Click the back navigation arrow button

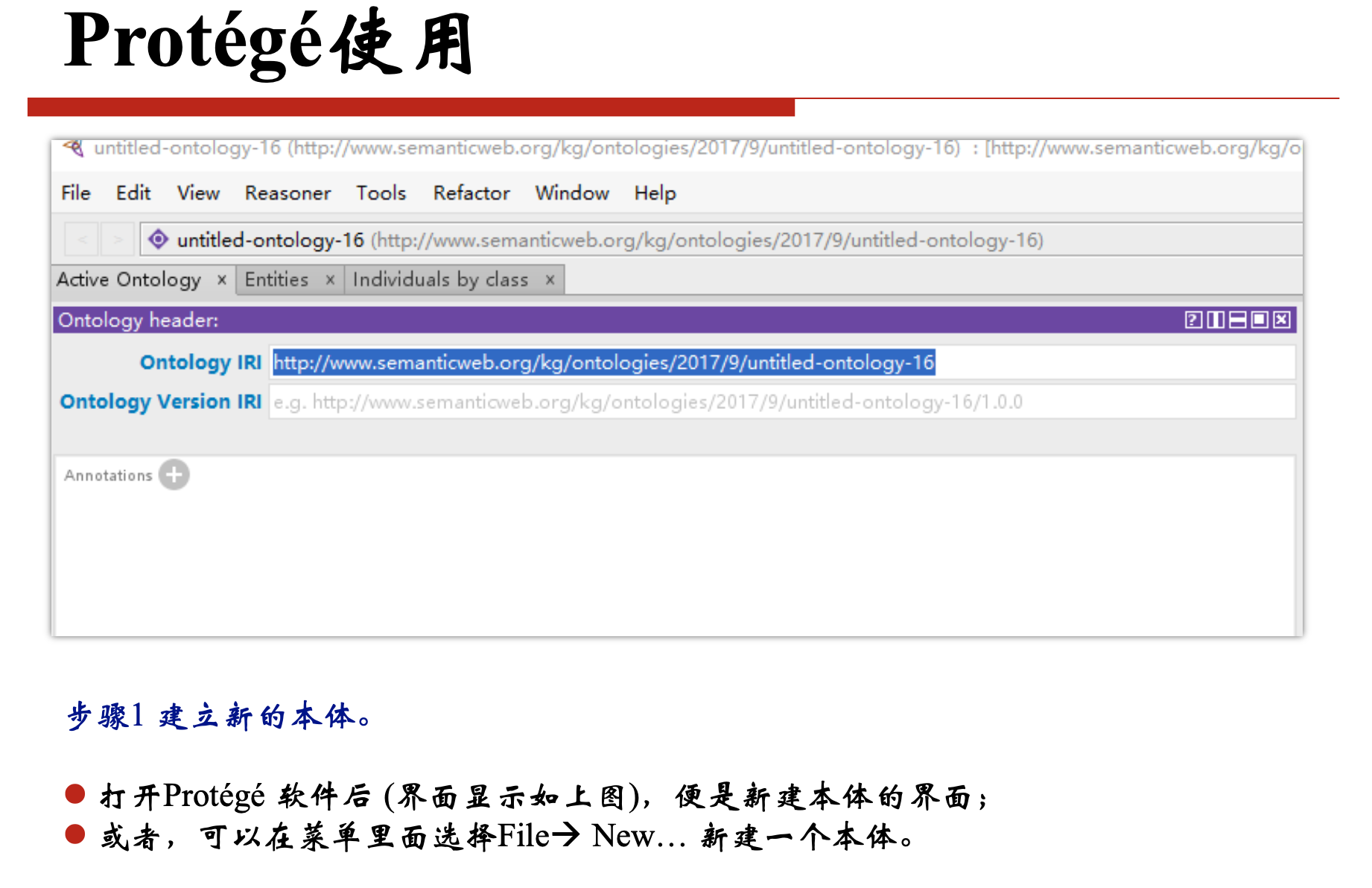coord(82,239)
